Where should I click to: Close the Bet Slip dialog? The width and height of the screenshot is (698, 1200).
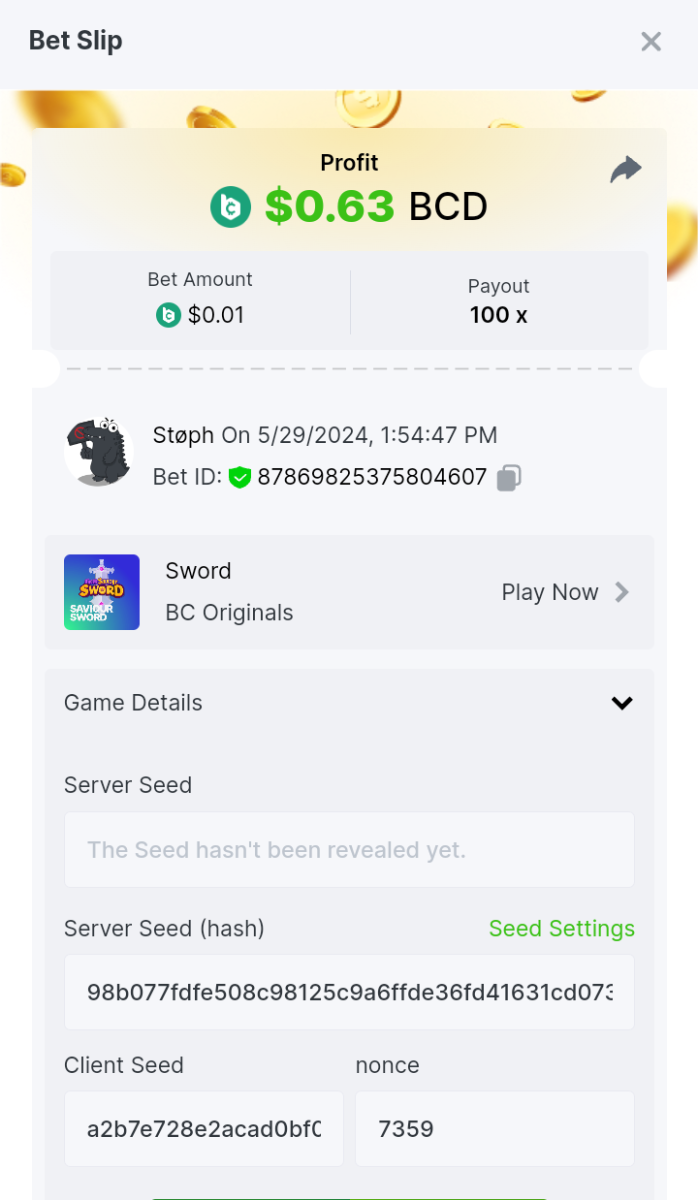point(651,41)
